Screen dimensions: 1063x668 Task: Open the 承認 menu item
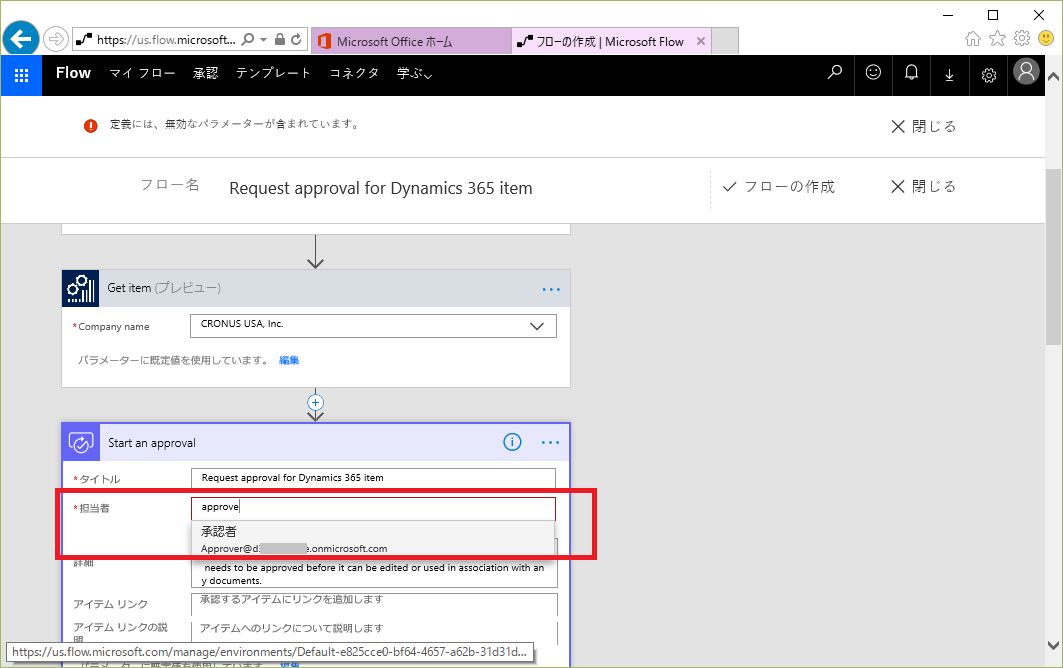pyautogui.click(x=205, y=73)
